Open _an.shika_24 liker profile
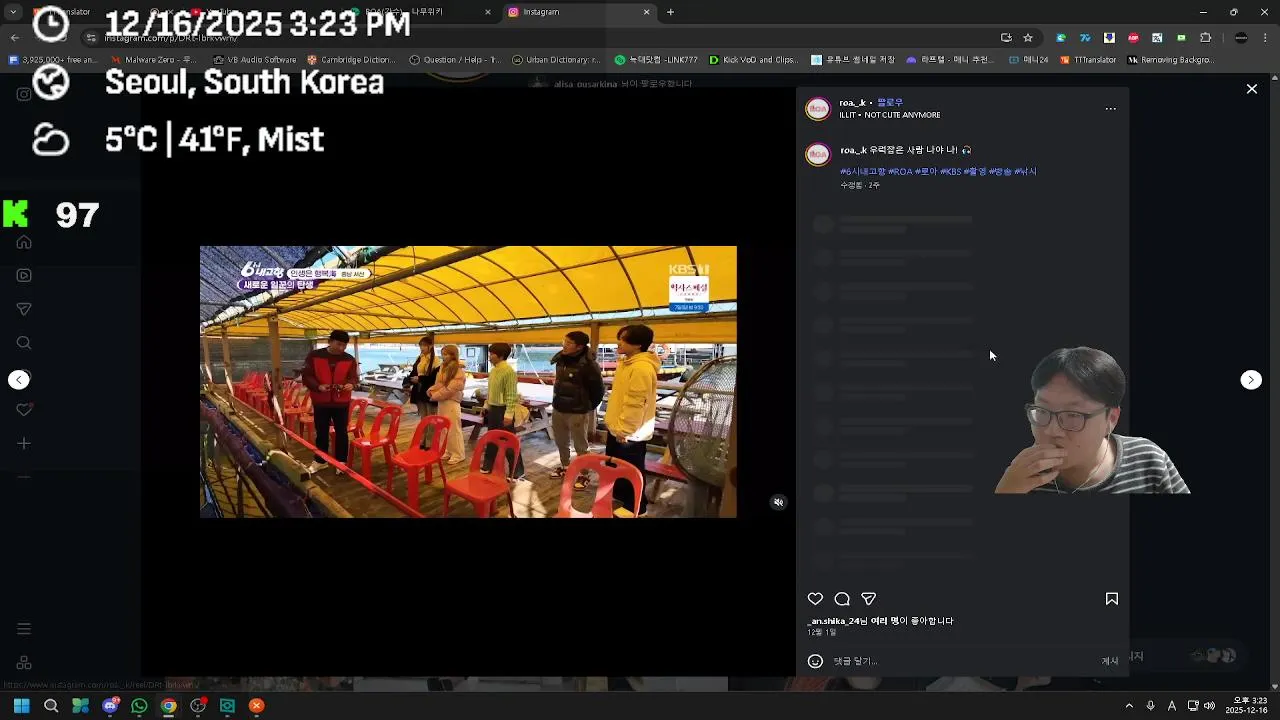1280x720 pixels. coord(838,621)
